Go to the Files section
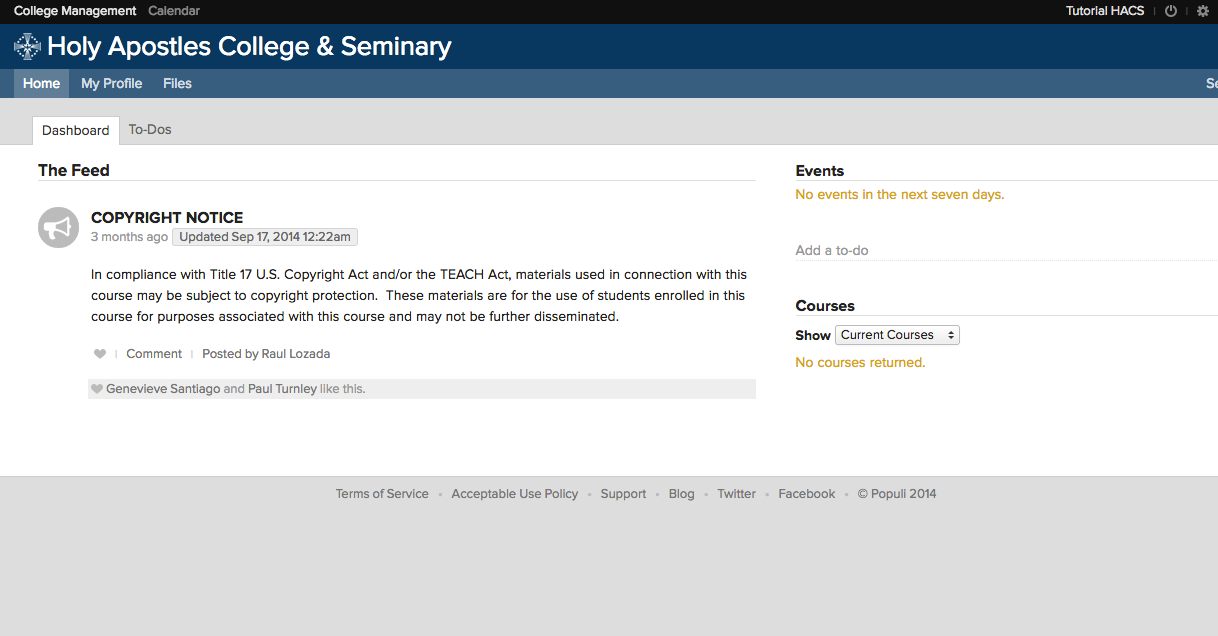The height and width of the screenshot is (636, 1218). [x=177, y=83]
